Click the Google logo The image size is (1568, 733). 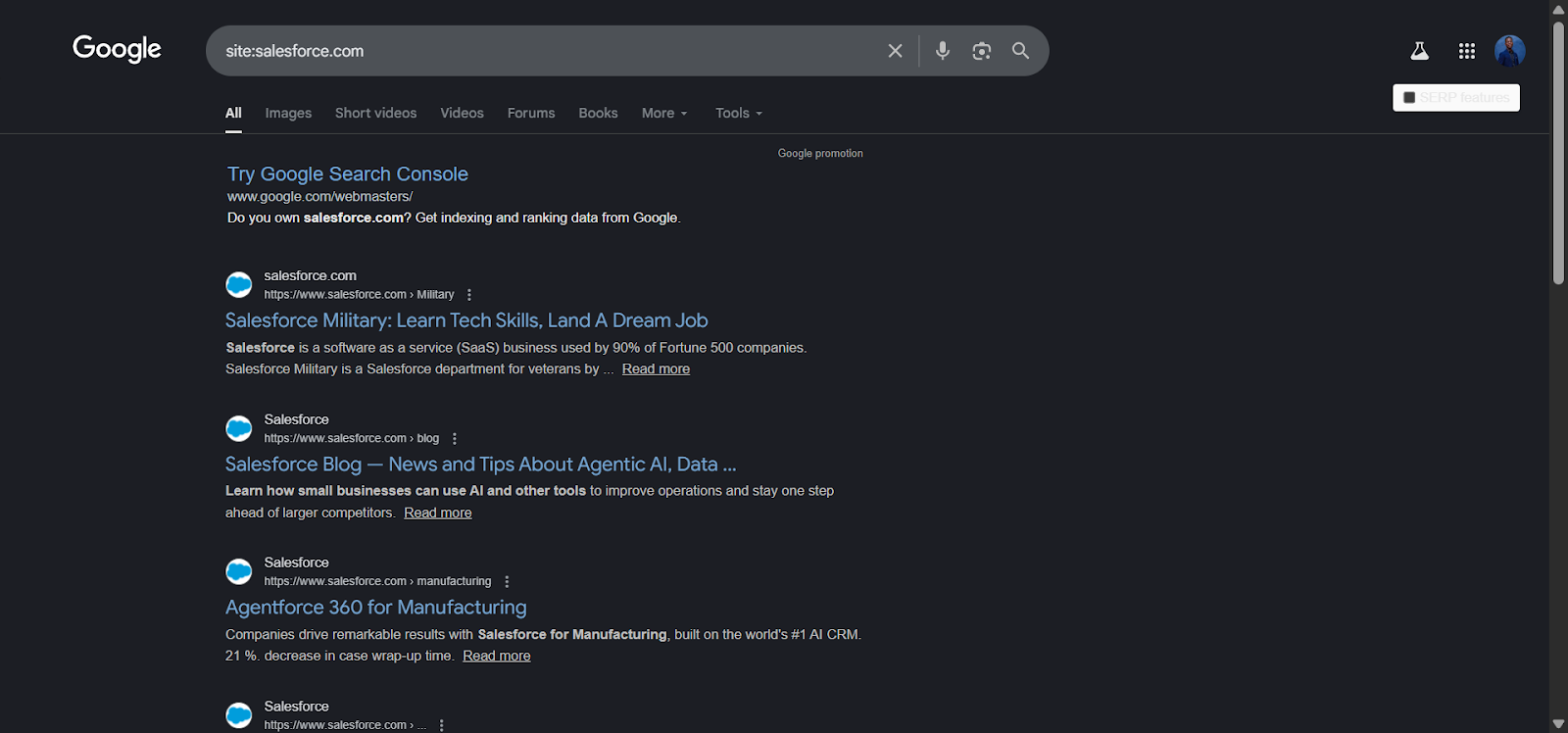click(x=117, y=49)
